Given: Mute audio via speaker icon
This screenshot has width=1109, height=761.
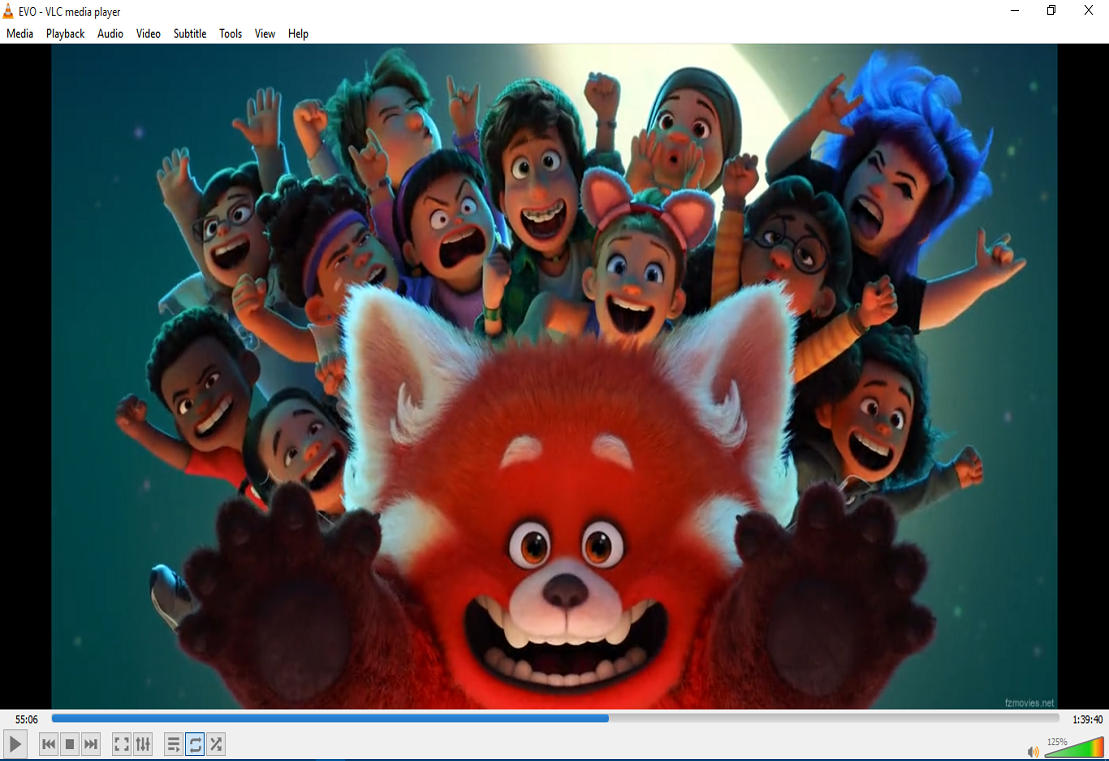Looking at the screenshot, I should pyautogui.click(x=1033, y=751).
